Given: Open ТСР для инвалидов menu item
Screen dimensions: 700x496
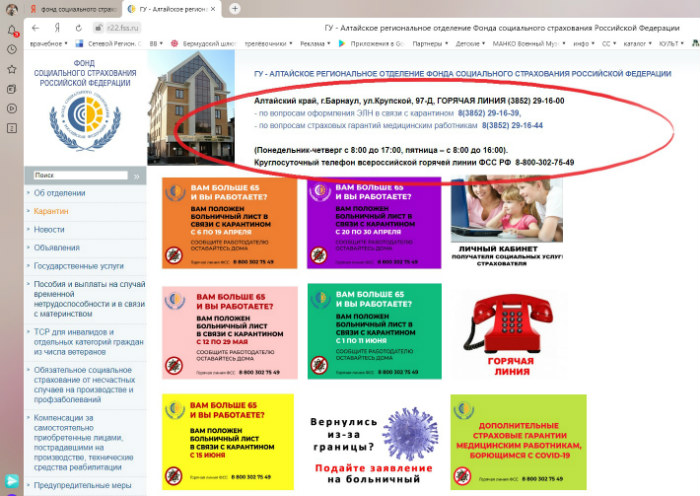Looking at the screenshot, I should pyautogui.click(x=88, y=342).
